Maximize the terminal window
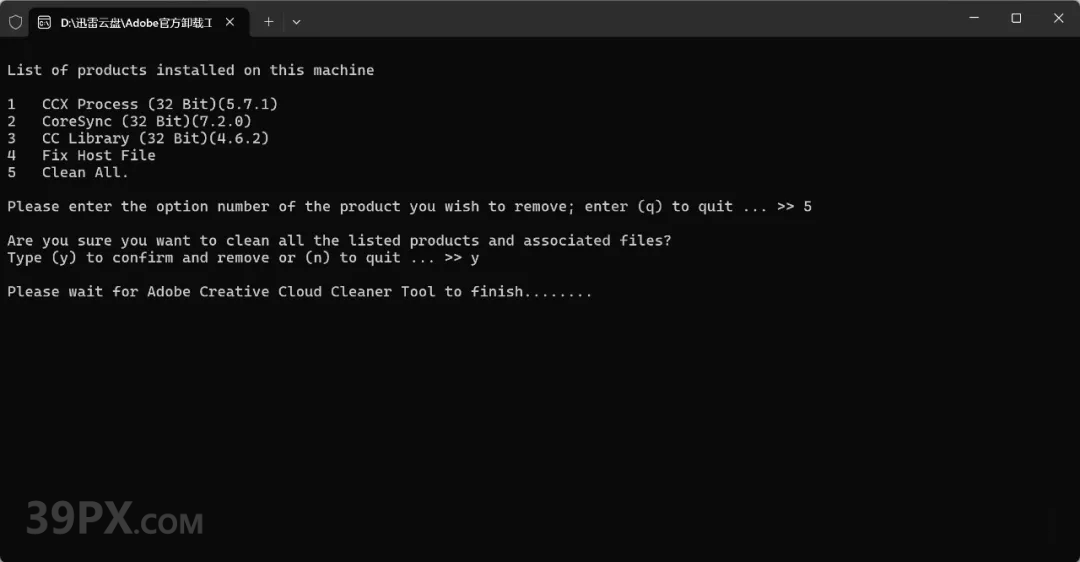 (1016, 18)
